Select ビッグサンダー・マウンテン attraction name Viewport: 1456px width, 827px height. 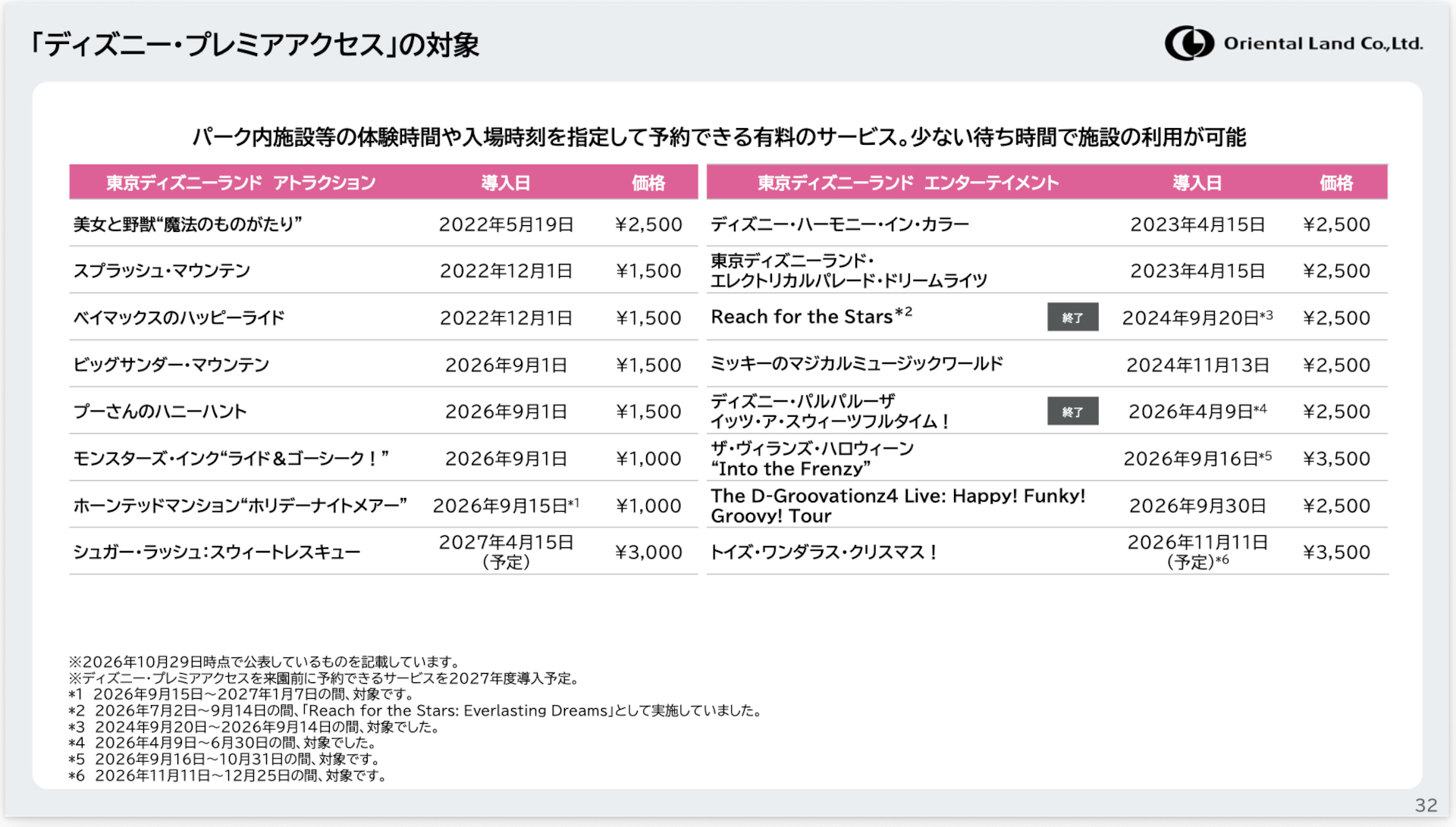(x=171, y=365)
